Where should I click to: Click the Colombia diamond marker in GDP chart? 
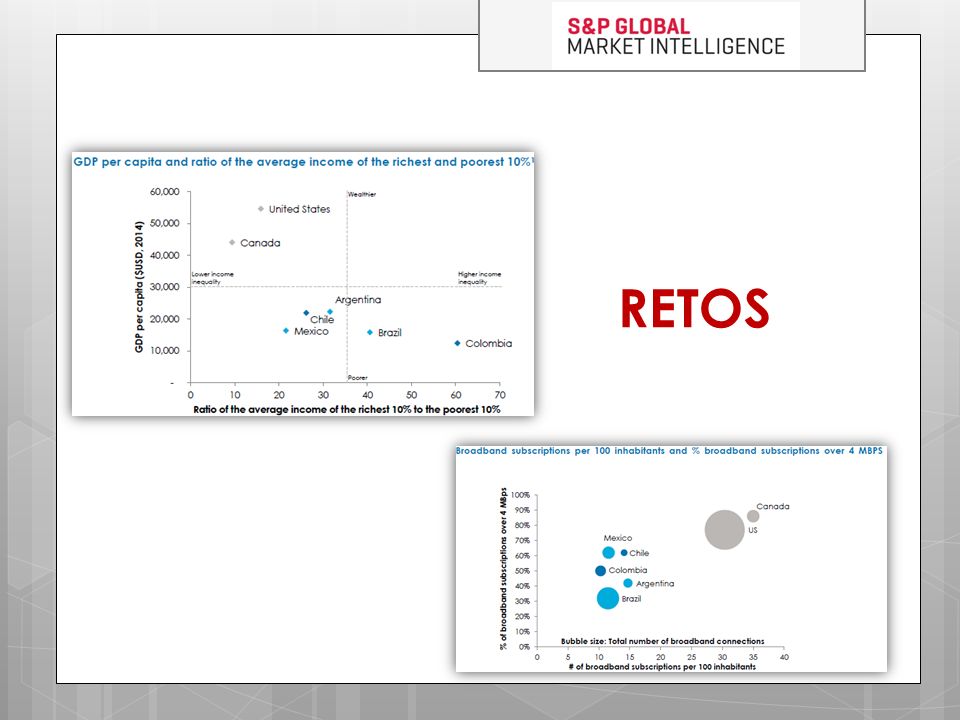pyautogui.click(x=457, y=343)
